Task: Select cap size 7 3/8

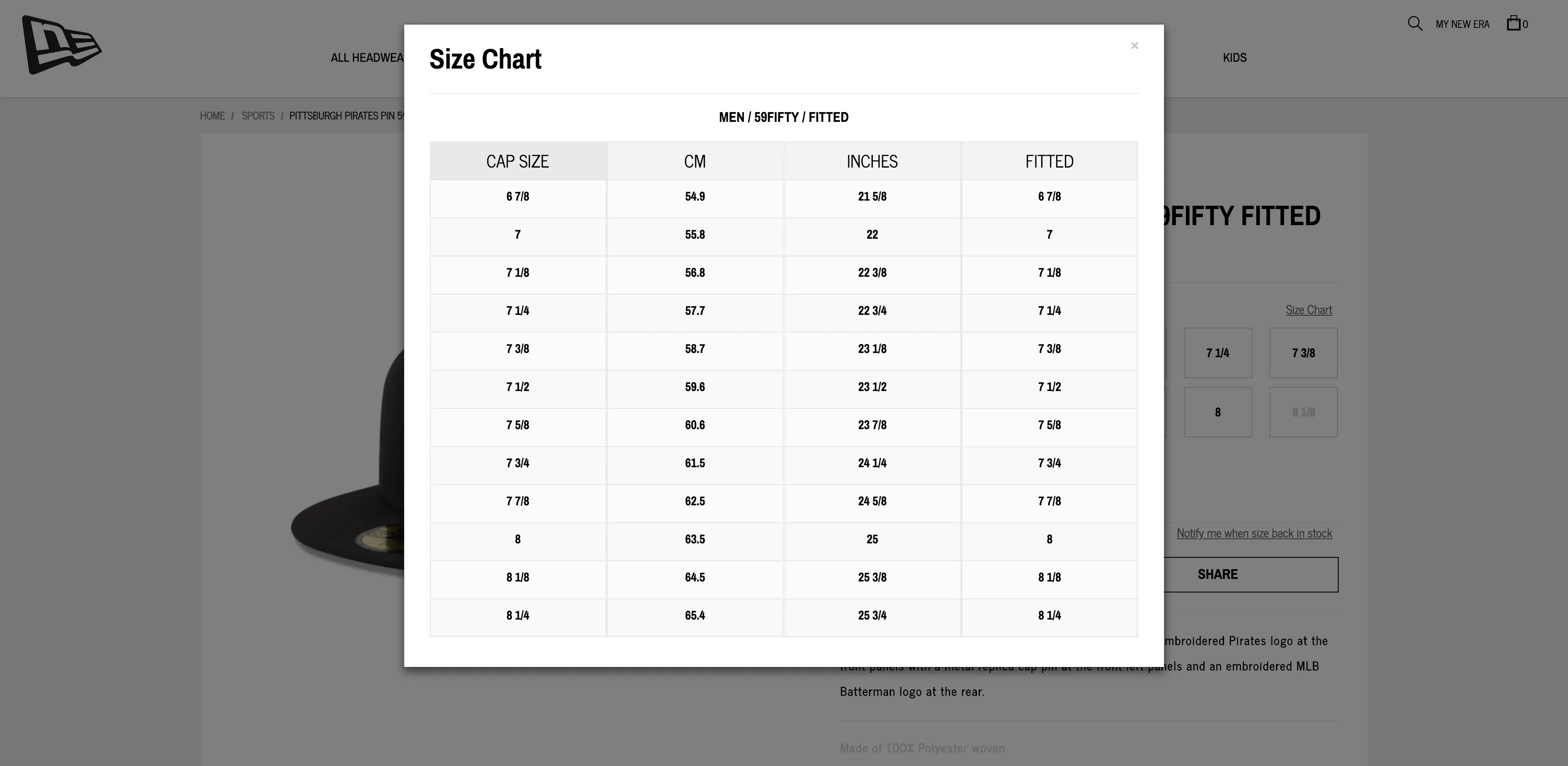Action: click(x=1303, y=353)
